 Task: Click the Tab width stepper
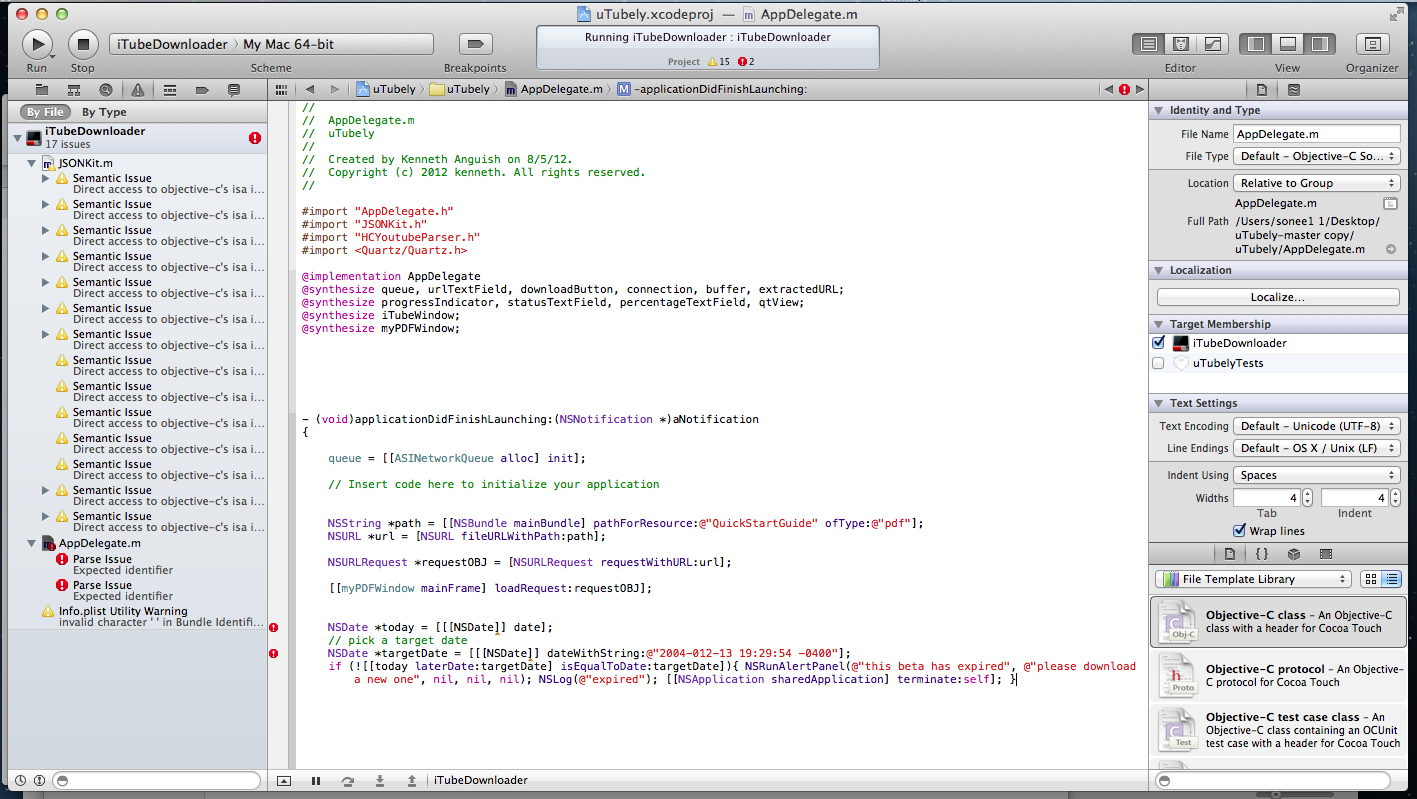[1308, 497]
